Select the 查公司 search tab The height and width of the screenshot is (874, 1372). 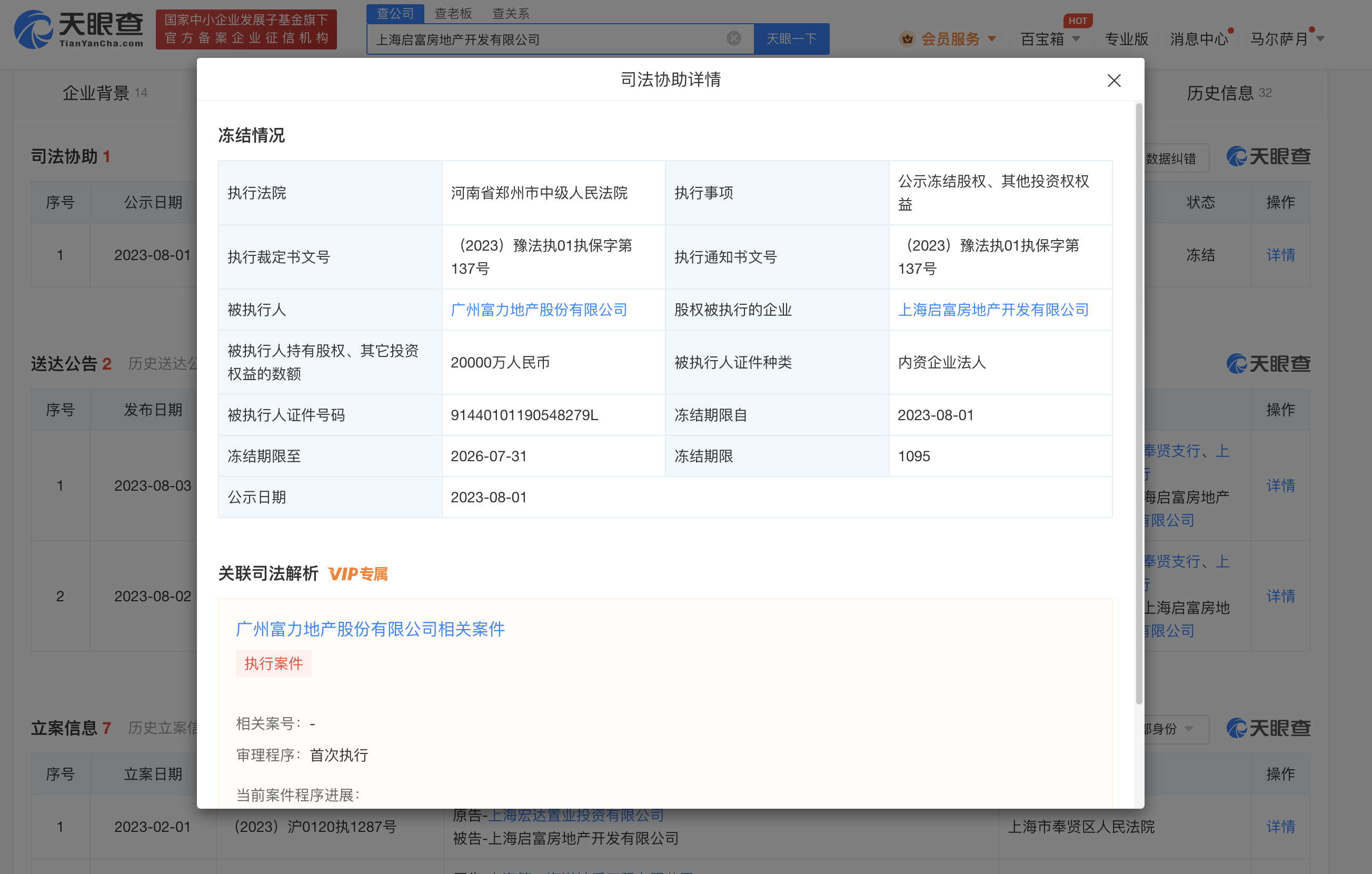pos(395,13)
